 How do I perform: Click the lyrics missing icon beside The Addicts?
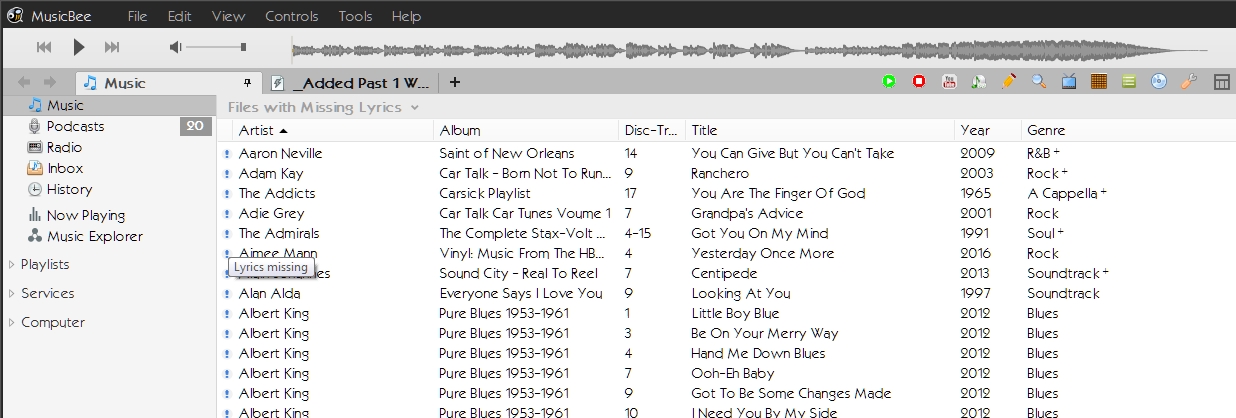(227, 194)
